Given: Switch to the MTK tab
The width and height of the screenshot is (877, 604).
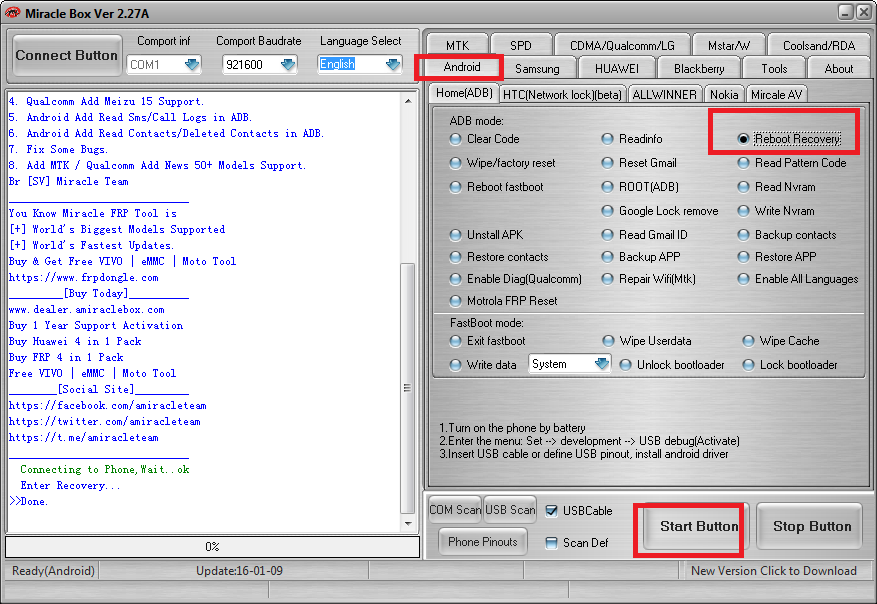Looking at the screenshot, I should click(x=458, y=45).
